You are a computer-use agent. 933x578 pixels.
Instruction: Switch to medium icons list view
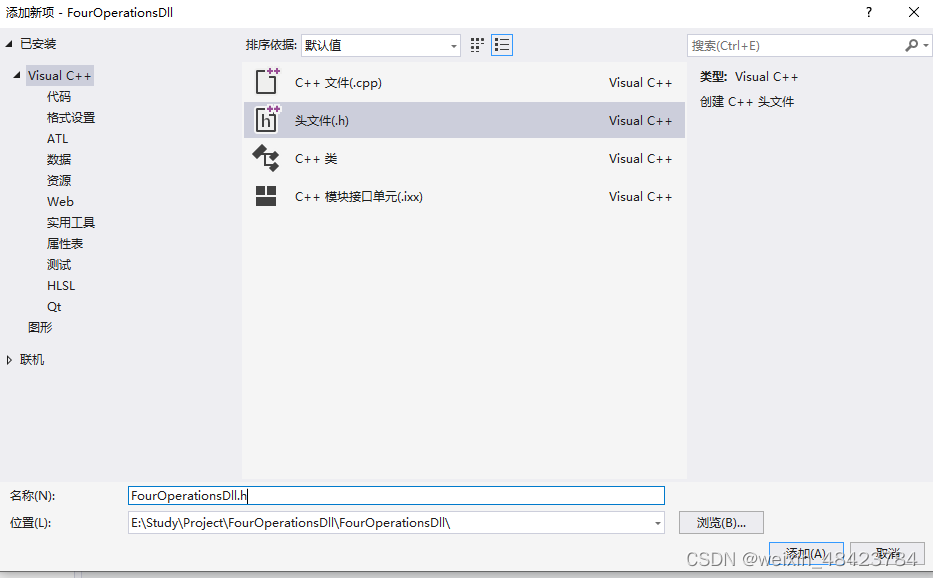[x=502, y=45]
